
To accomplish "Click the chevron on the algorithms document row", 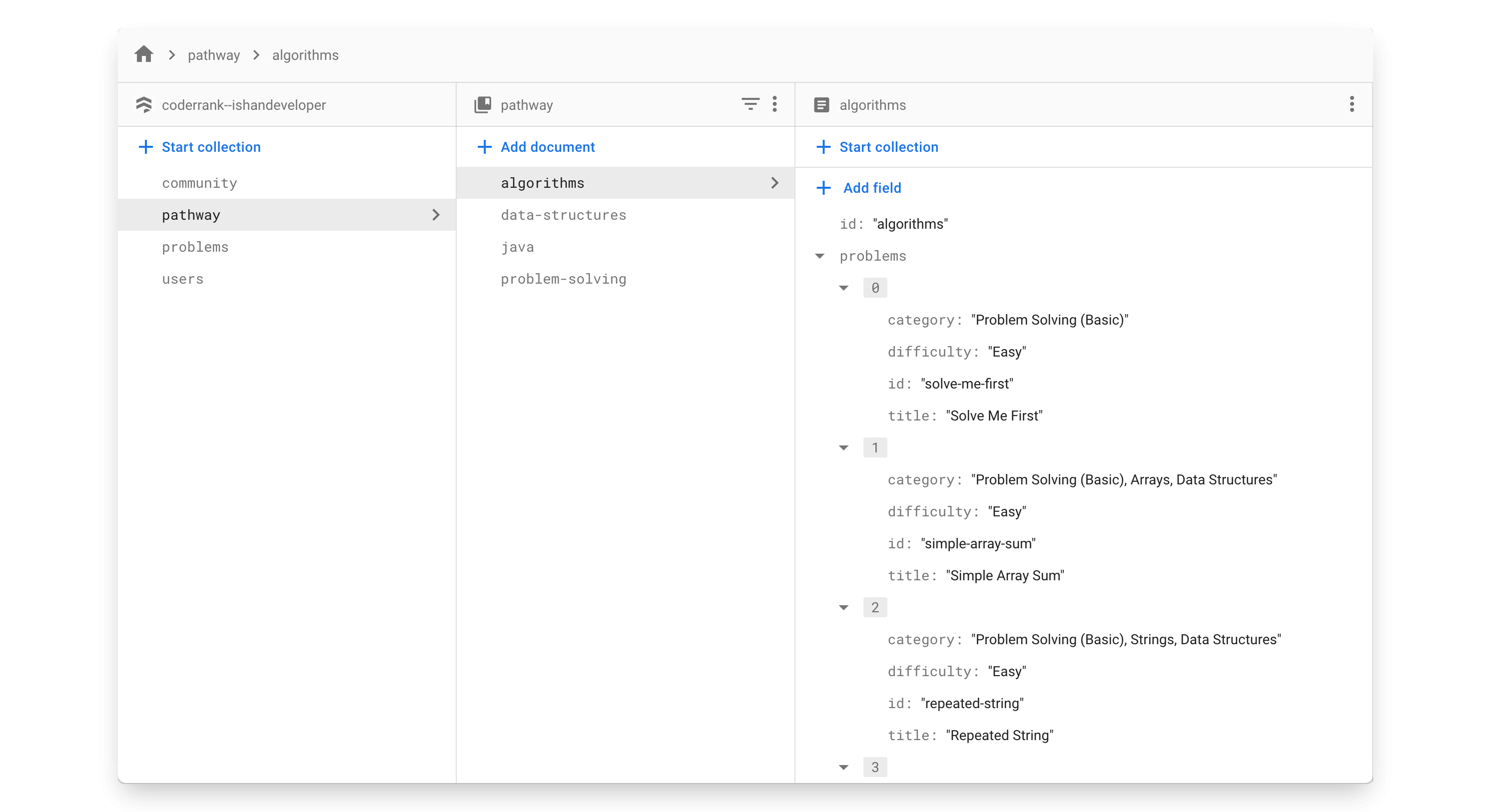I will coord(775,183).
